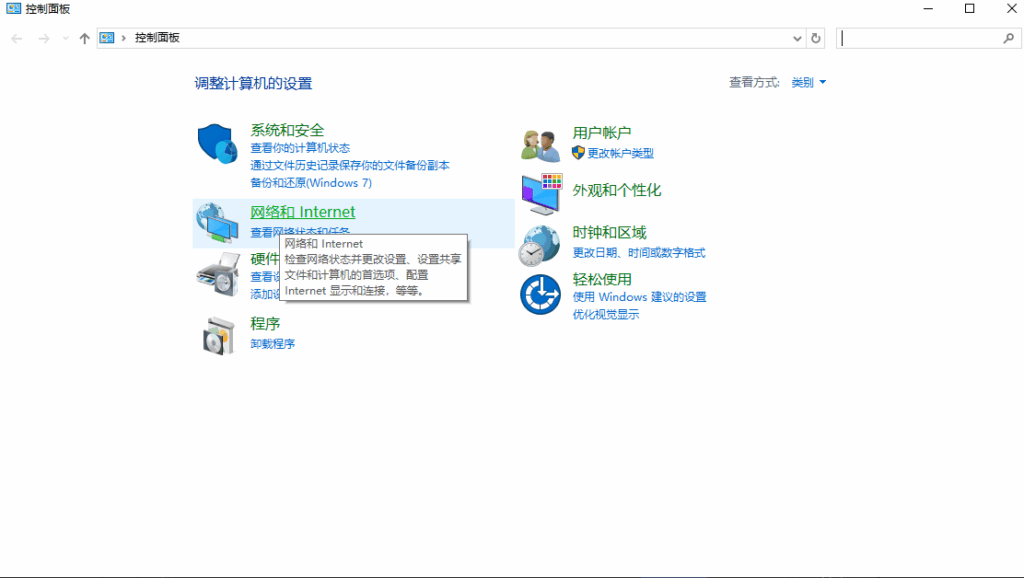This screenshot has width=1024, height=578.
Task: Click the Appearance and Personalization monitor icon
Action: tap(541, 193)
